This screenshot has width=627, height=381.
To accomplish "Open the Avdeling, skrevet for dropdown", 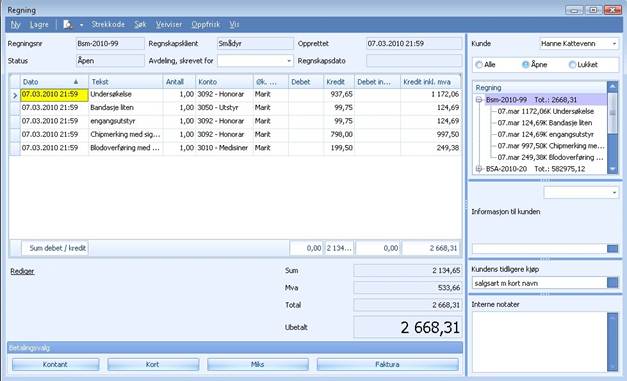I will [x=289, y=61].
